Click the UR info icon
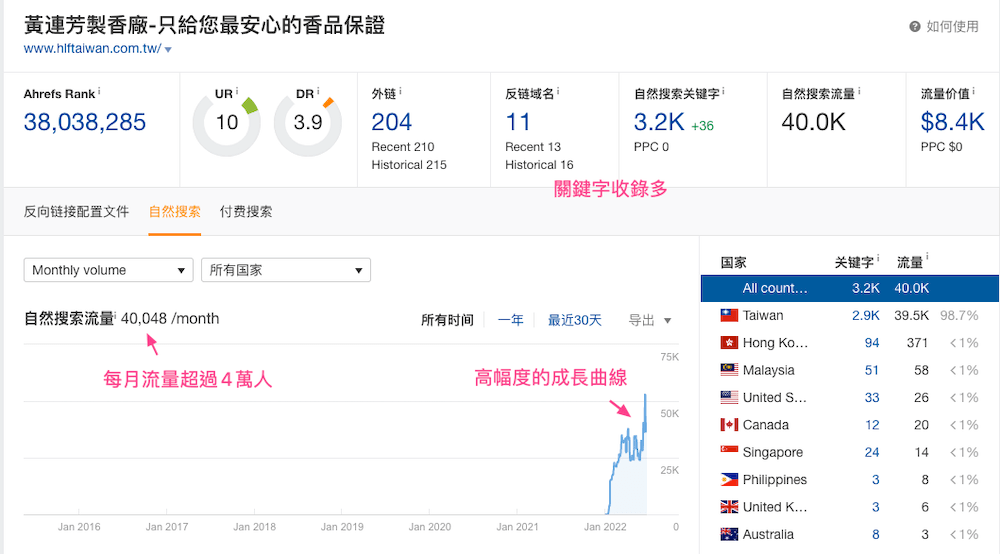 tap(237, 91)
